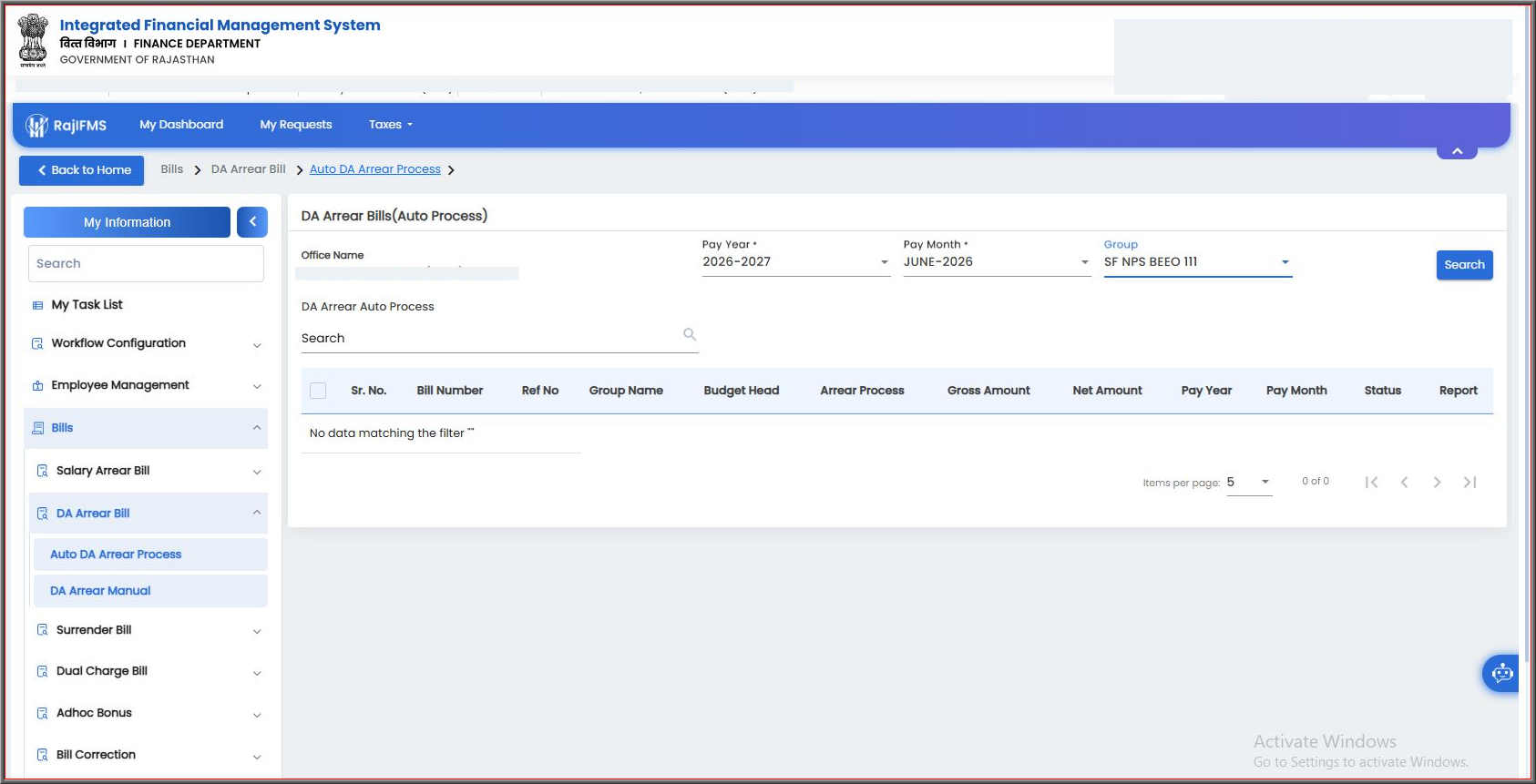Open My Requests
The width and height of the screenshot is (1536, 784).
(296, 125)
